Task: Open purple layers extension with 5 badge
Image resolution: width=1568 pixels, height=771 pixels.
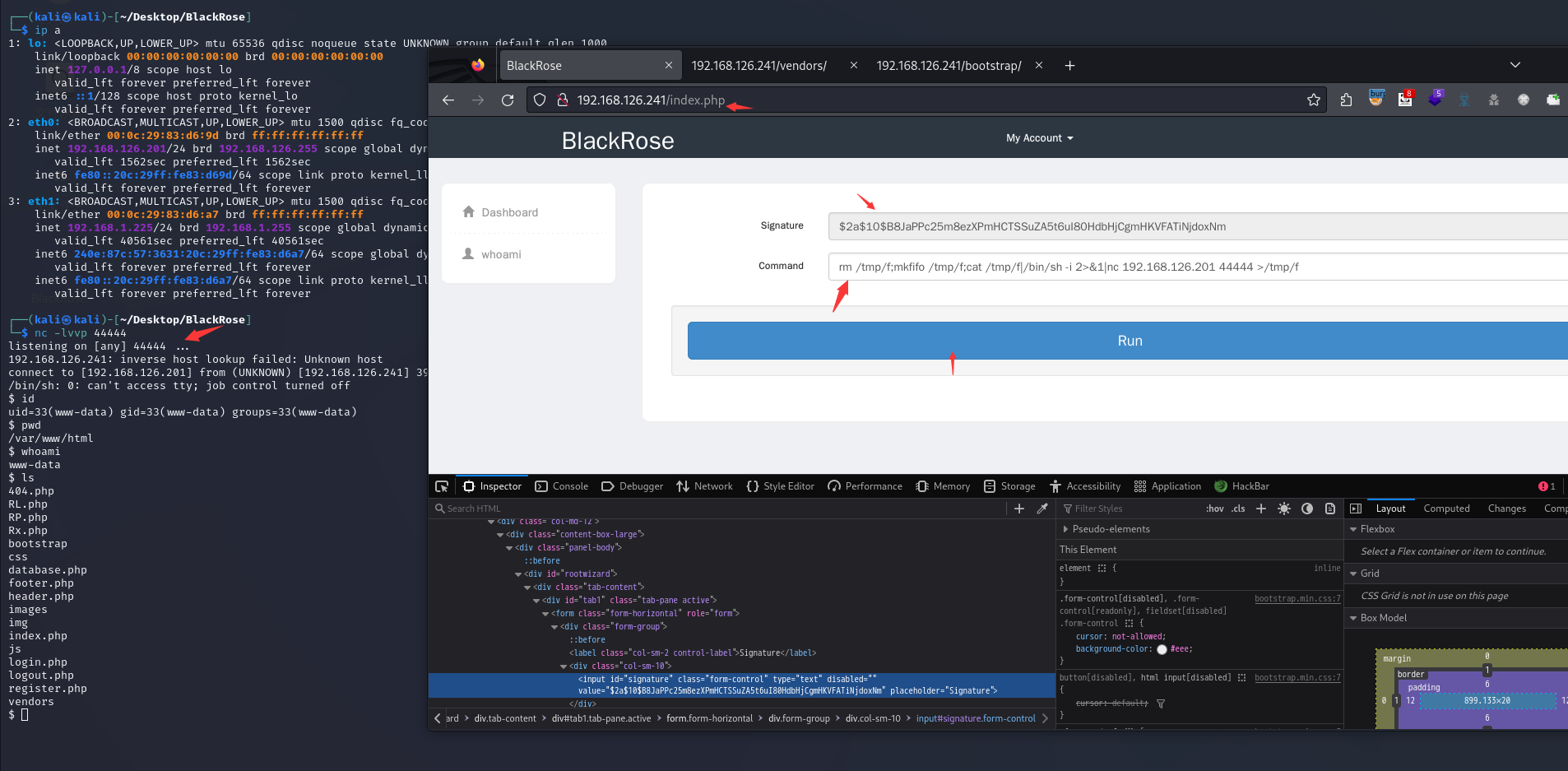Action: [1435, 99]
